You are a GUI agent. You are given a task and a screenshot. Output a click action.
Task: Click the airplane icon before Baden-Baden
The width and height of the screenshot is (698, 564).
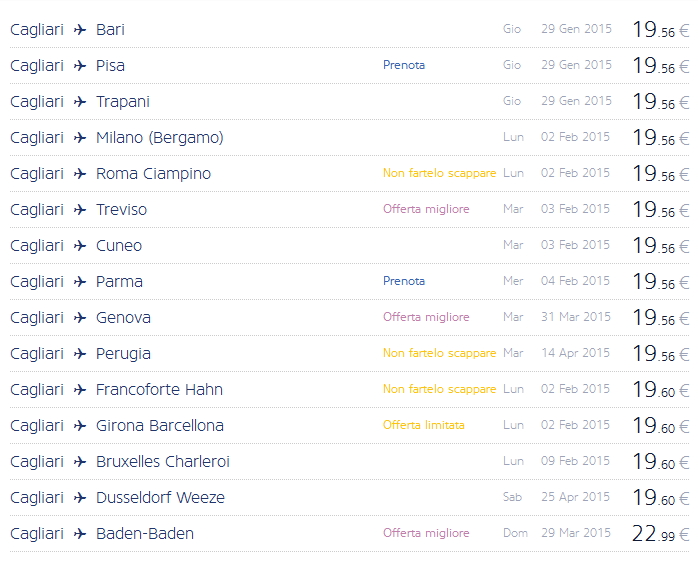tap(80, 534)
